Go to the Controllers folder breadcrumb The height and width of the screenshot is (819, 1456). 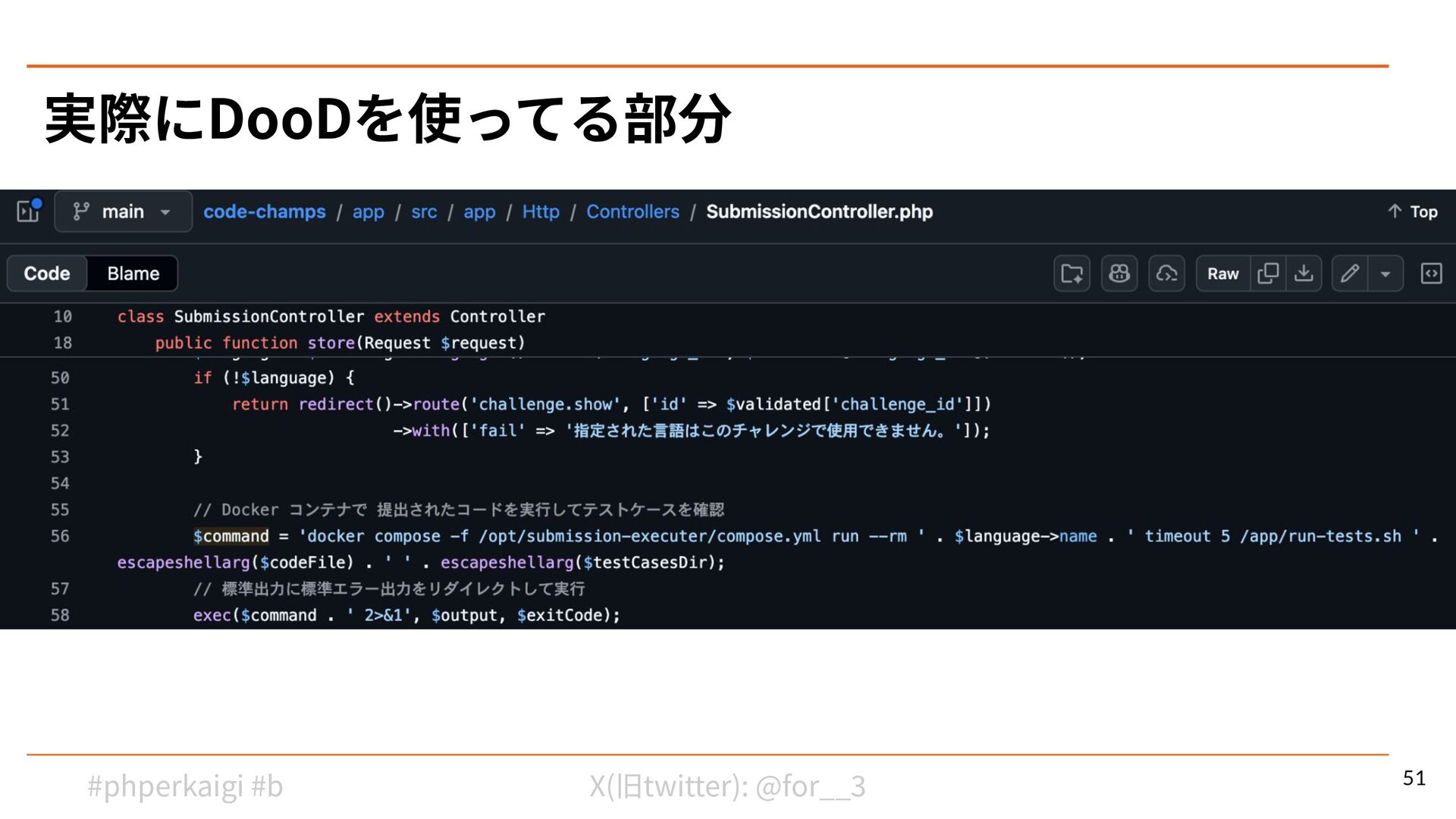tap(632, 212)
